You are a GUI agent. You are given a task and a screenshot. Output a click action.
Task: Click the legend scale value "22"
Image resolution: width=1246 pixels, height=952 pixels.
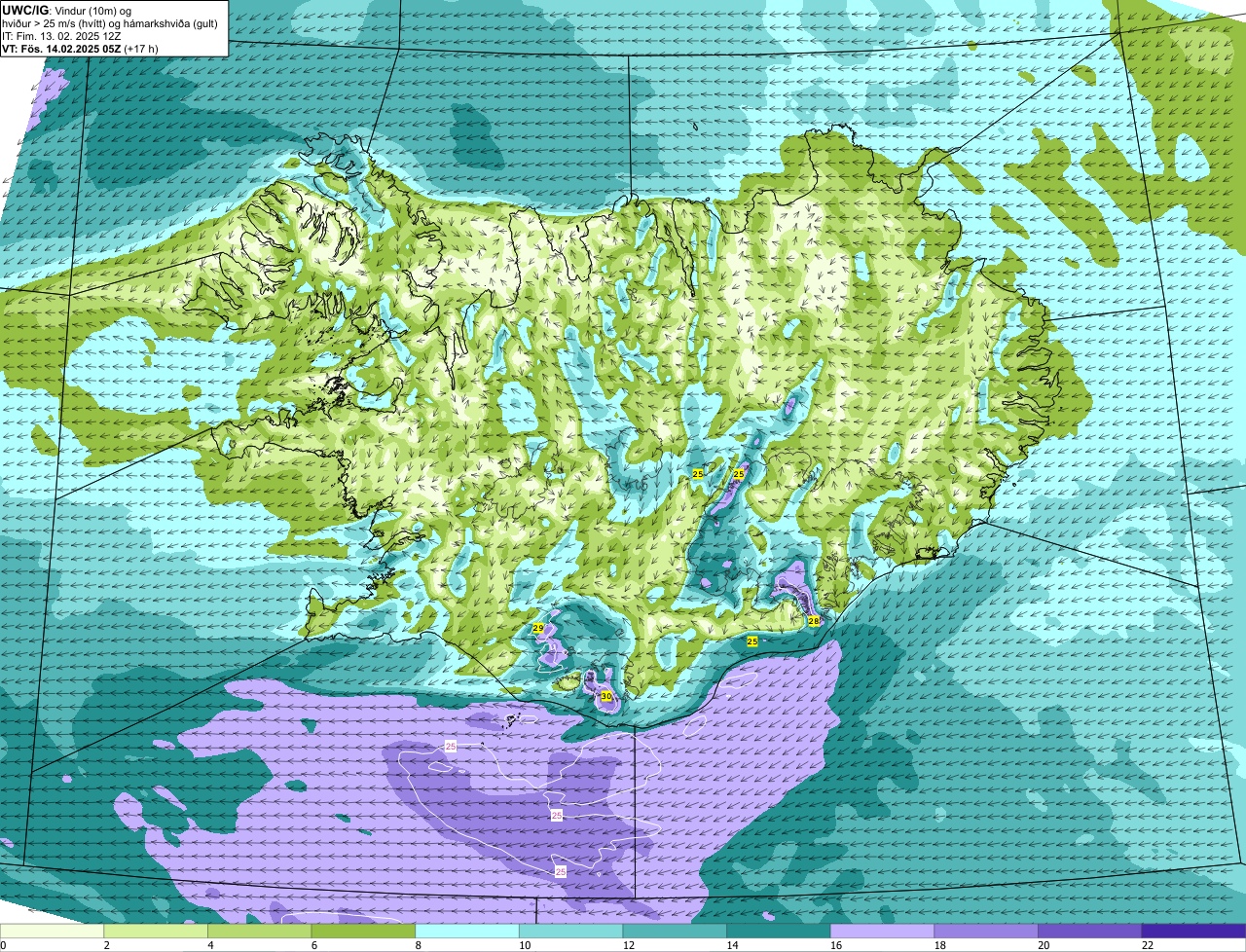[x=1148, y=945]
